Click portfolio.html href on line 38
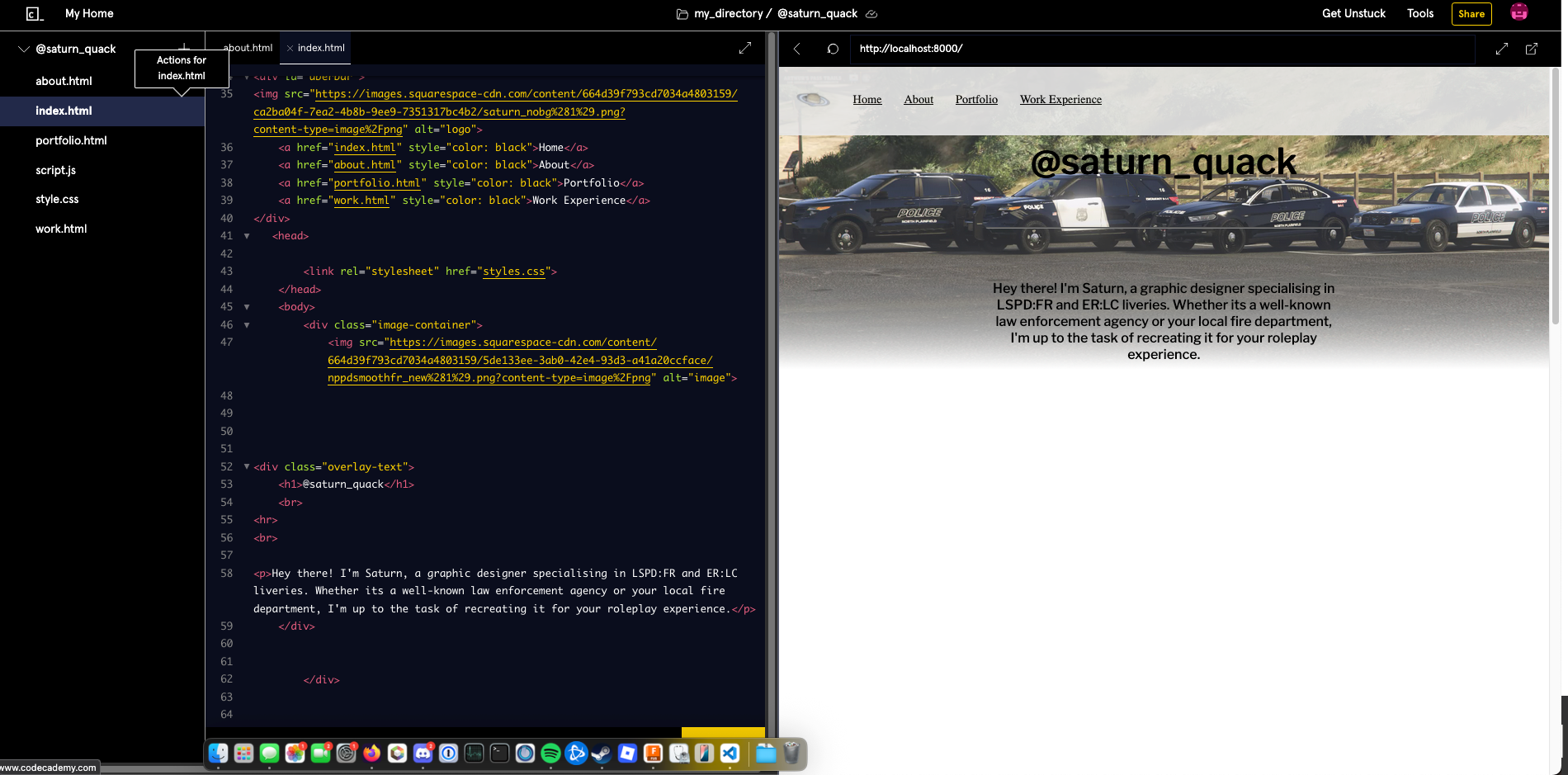This screenshot has width=1568, height=775. (x=377, y=183)
